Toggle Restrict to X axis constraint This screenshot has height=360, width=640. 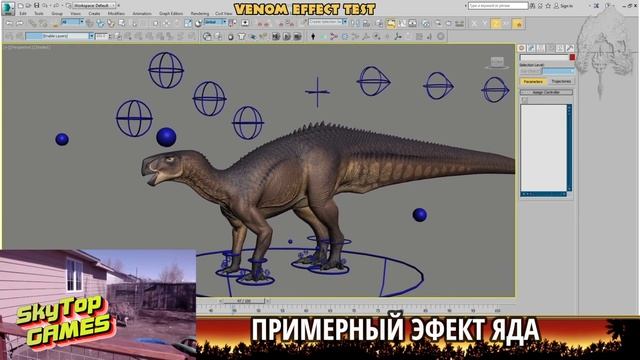pyautogui.click(x=474, y=24)
